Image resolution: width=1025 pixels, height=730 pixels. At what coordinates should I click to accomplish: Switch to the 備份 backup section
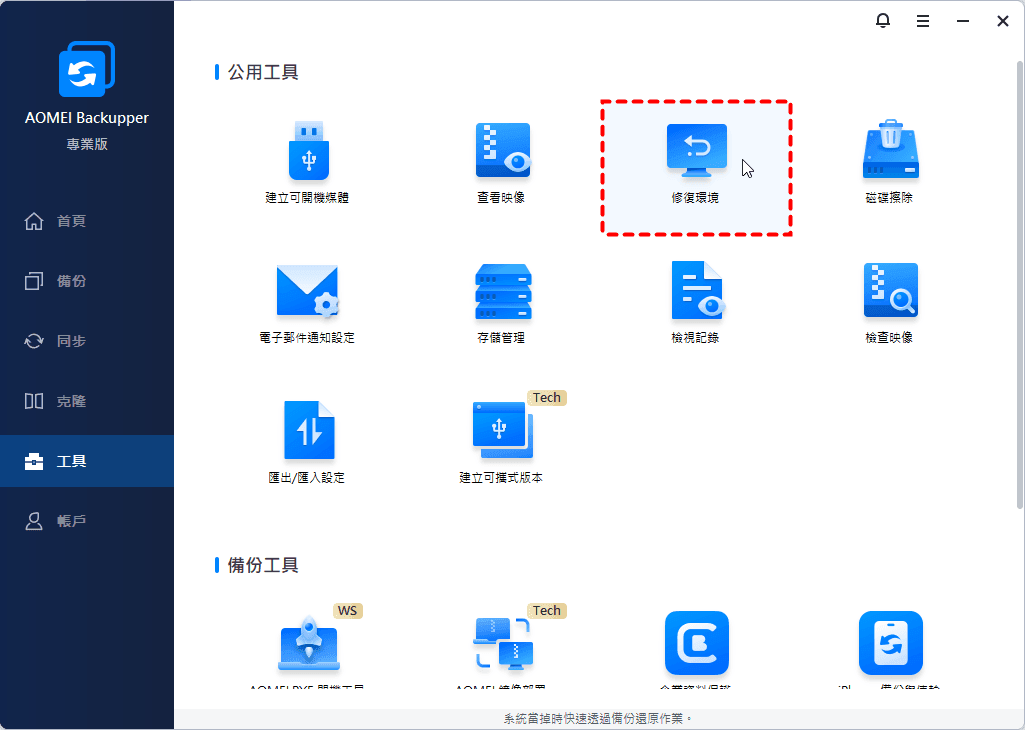[70, 281]
